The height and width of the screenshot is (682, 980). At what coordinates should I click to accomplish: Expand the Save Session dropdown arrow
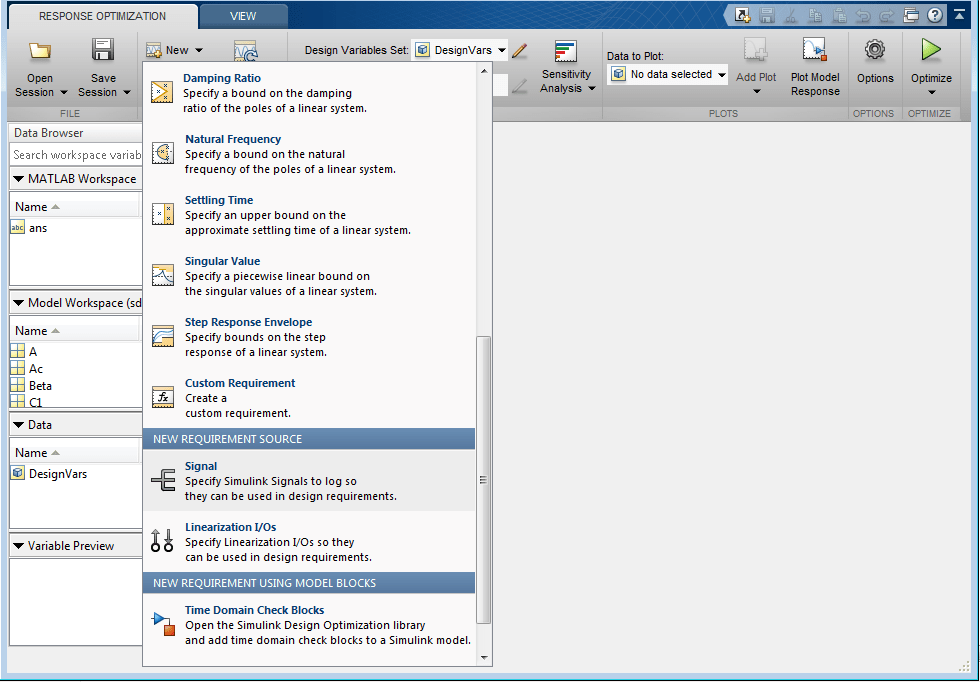126,93
